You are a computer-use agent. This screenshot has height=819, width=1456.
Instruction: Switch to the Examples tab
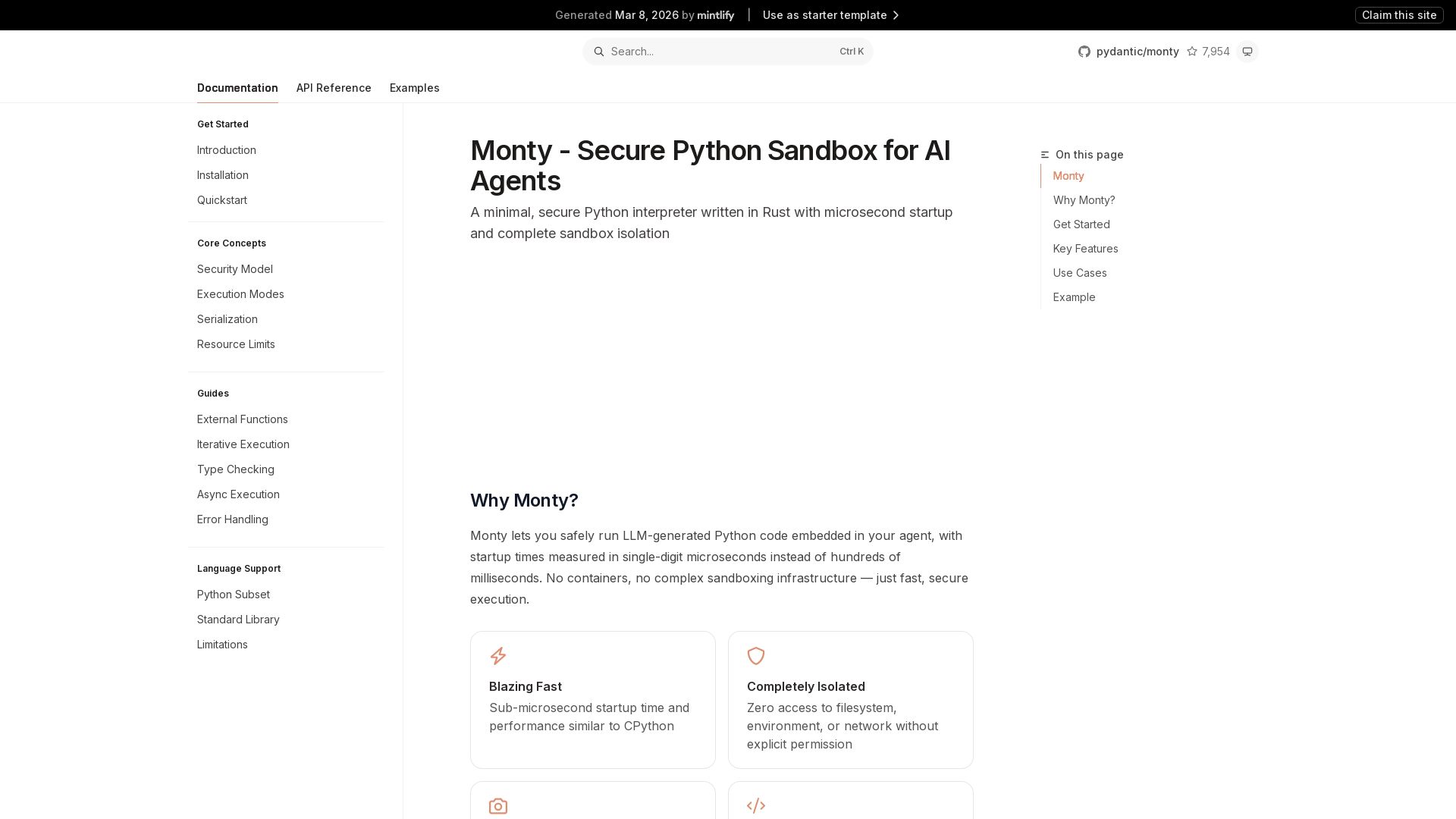[415, 88]
